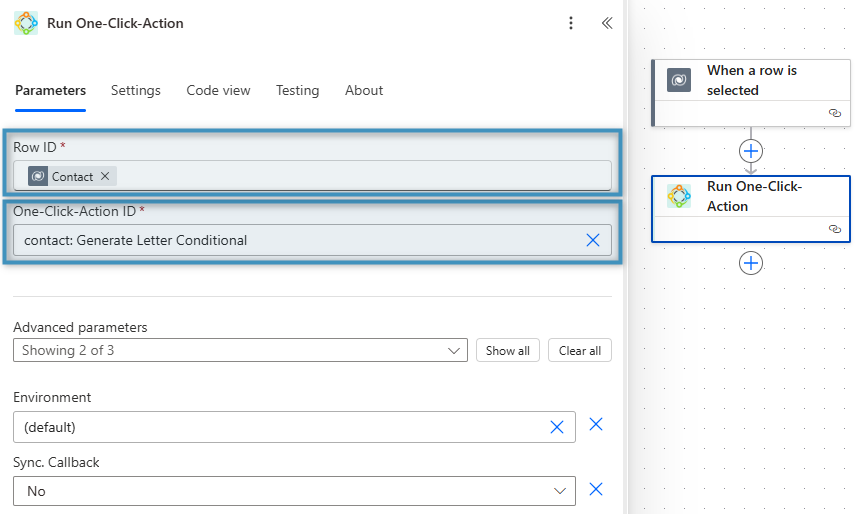Select the When a row is selected trigger
The width and height of the screenshot is (862, 514).
[750, 81]
